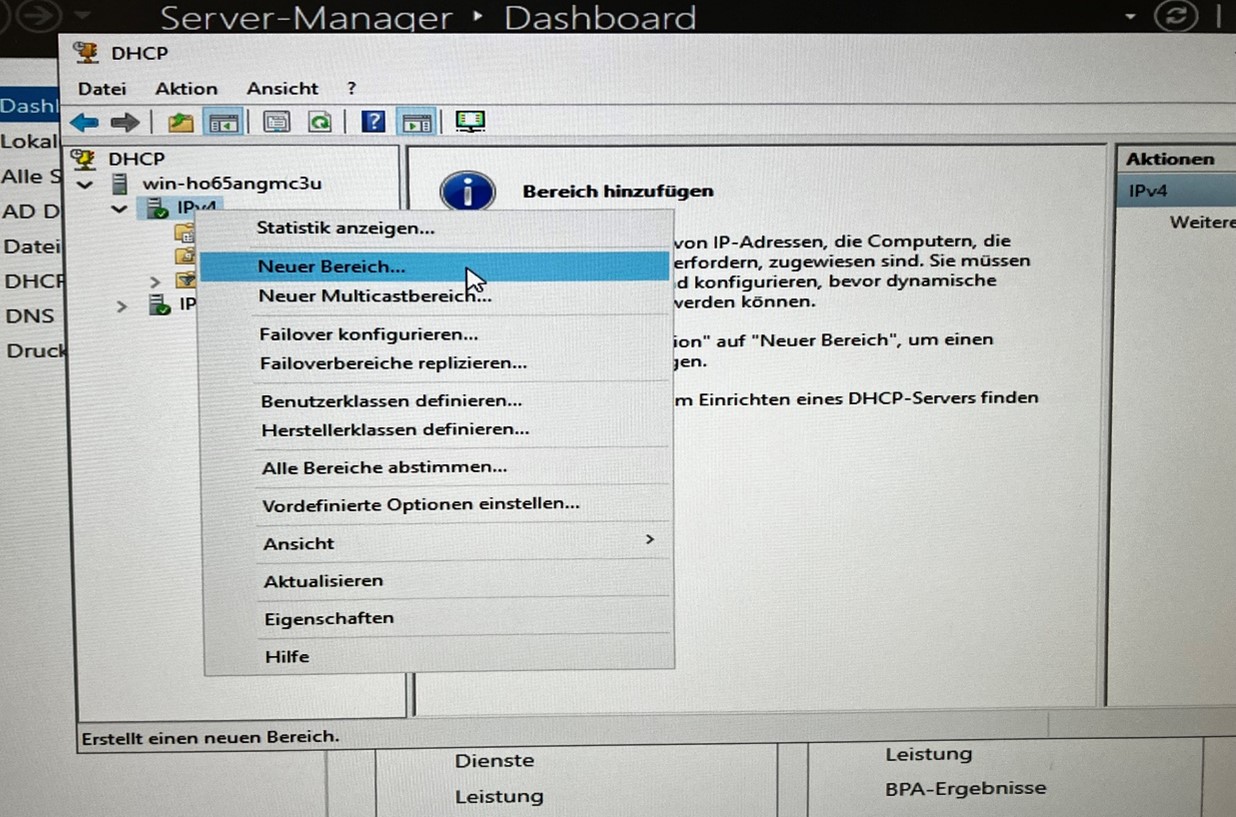Click the monitor icon in DHCP toolbar
The width and height of the screenshot is (1236, 817).
(x=469, y=121)
